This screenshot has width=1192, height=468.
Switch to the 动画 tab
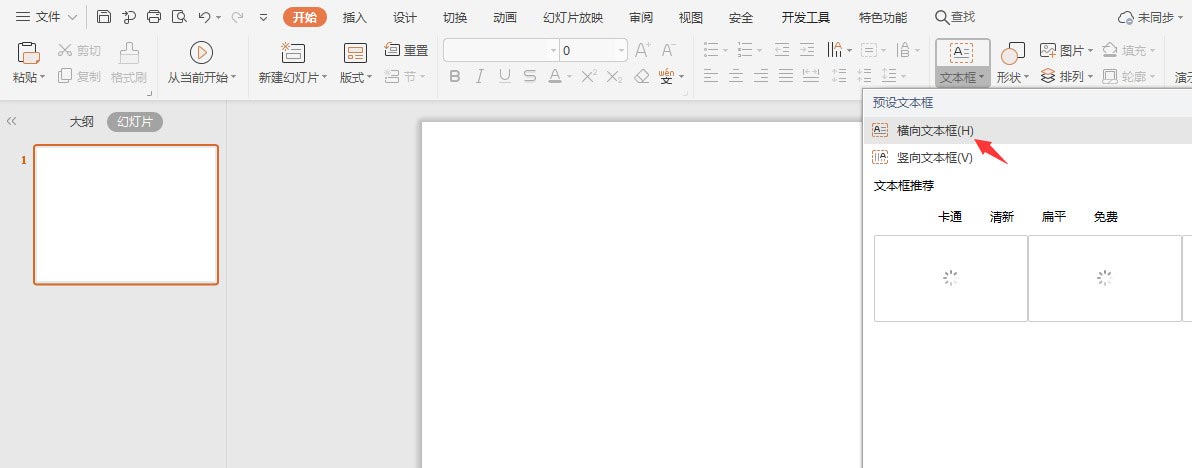pos(506,17)
